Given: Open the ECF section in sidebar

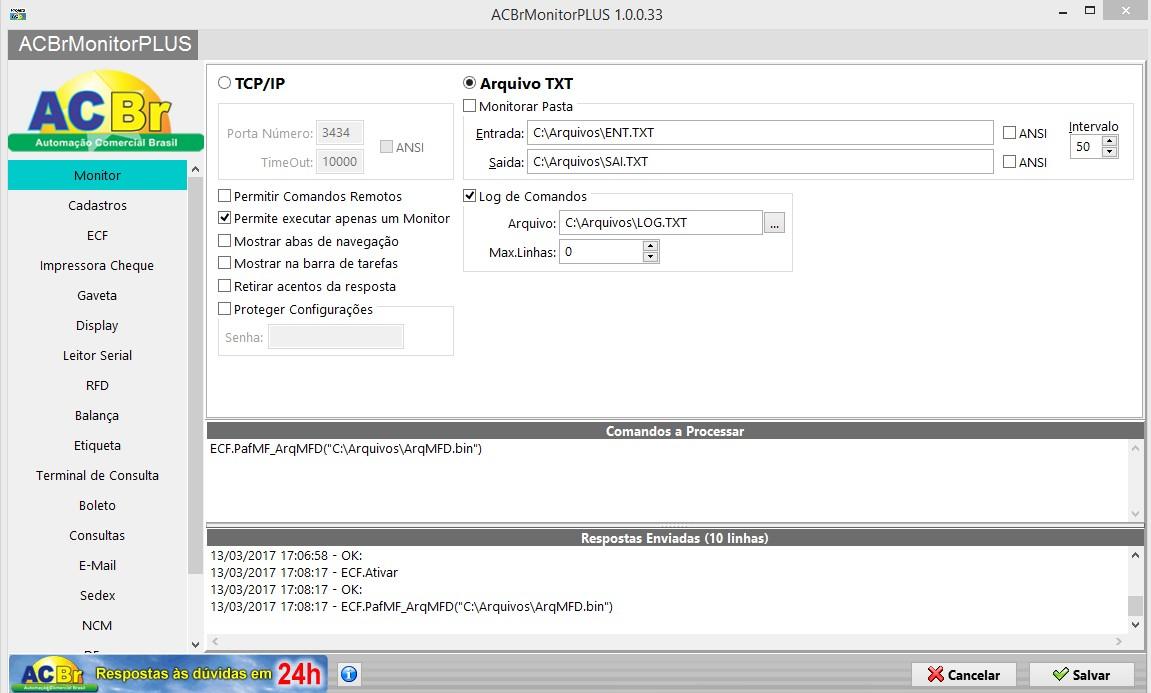Looking at the screenshot, I should 97,236.
